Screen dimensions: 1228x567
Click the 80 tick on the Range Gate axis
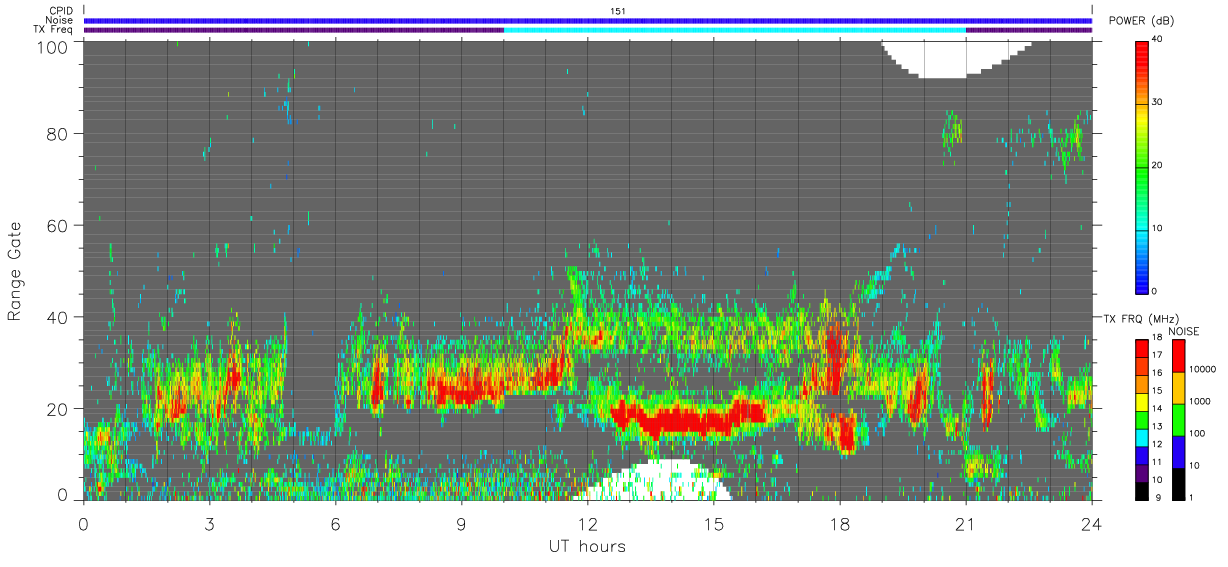[x=57, y=133]
